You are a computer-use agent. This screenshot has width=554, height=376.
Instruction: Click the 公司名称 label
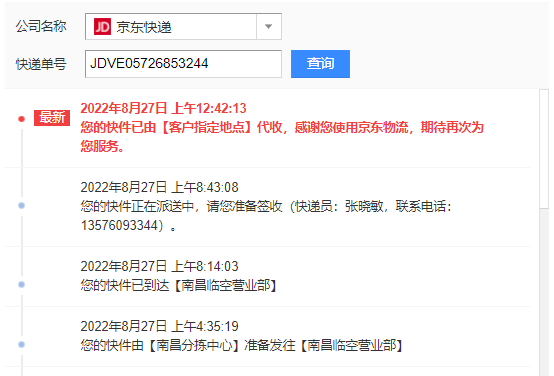[x=41, y=27]
